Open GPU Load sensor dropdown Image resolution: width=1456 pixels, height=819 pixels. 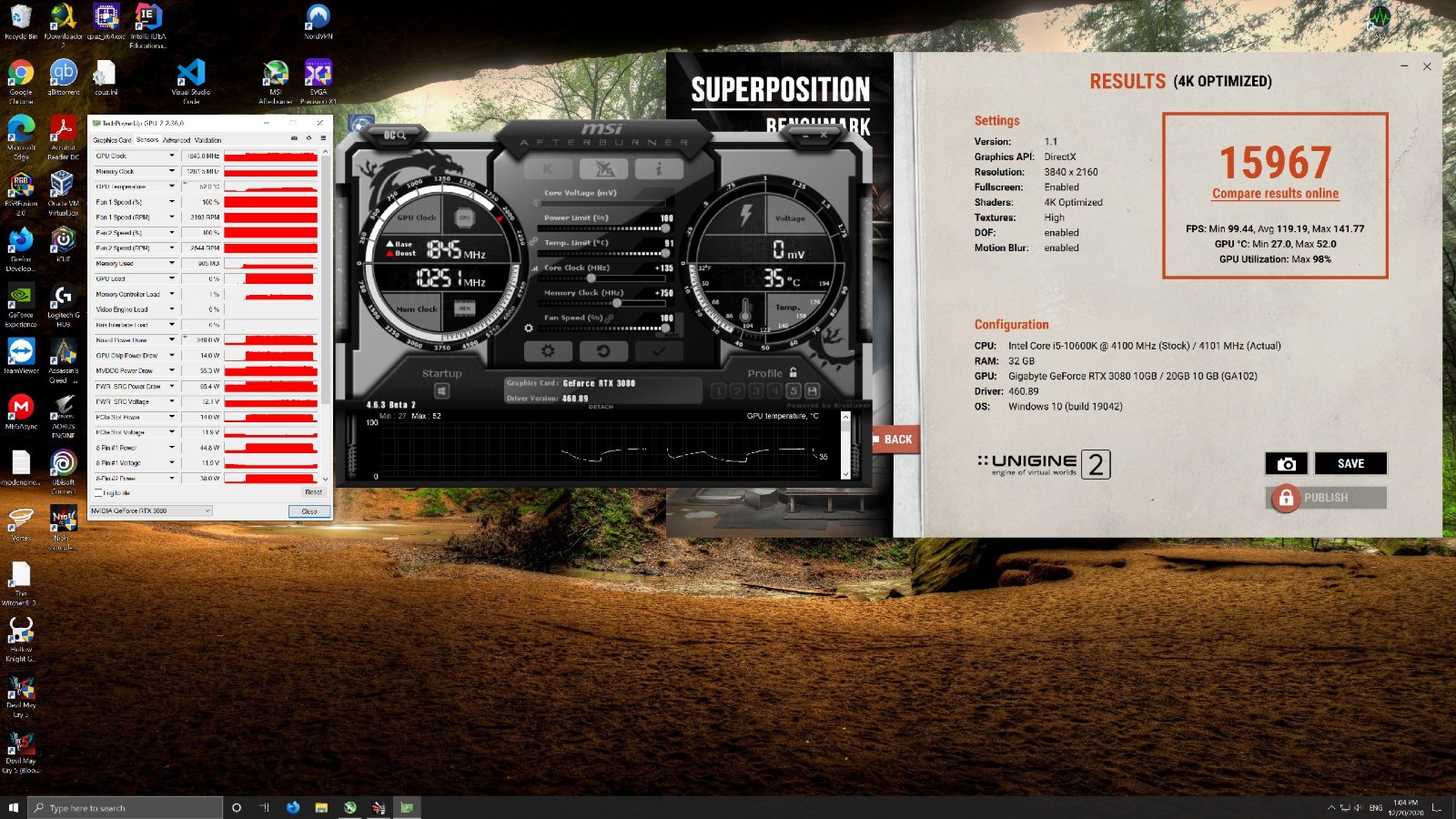pos(171,278)
